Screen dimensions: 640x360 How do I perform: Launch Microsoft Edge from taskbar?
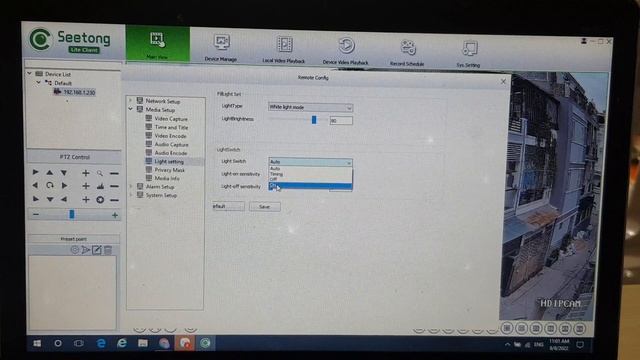(101, 344)
